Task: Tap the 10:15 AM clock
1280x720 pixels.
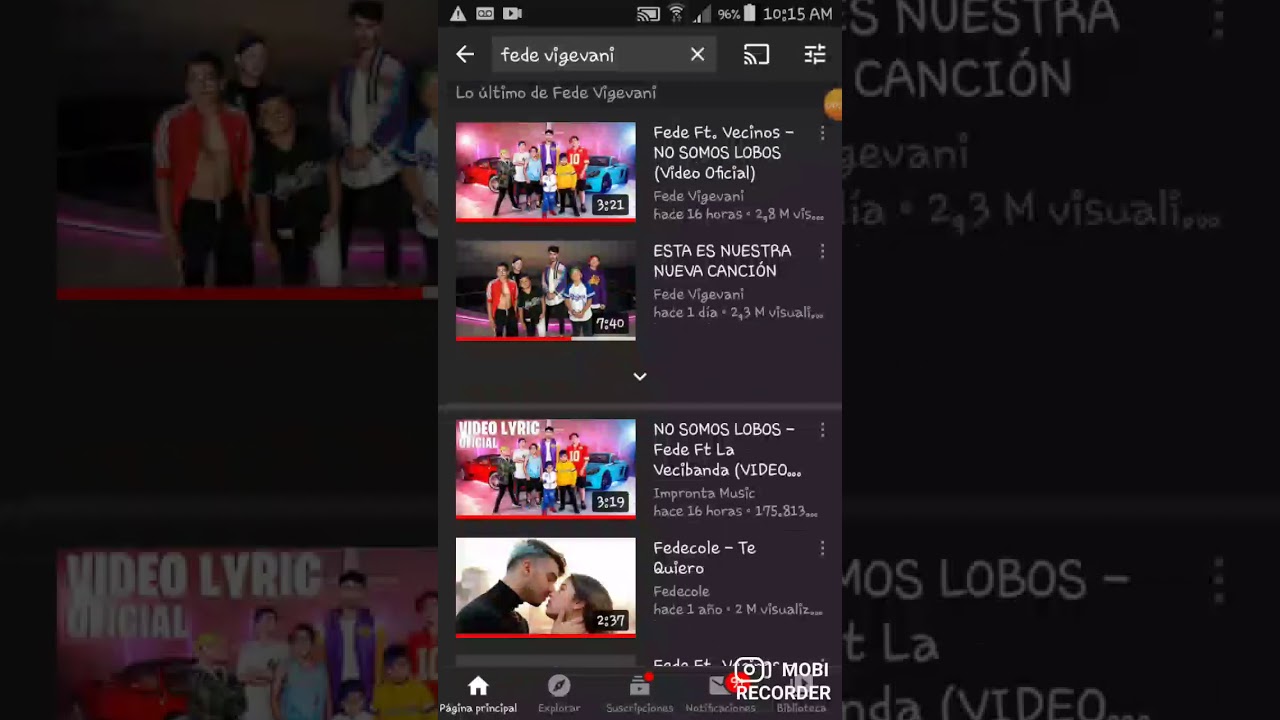Action: pyautogui.click(x=797, y=14)
